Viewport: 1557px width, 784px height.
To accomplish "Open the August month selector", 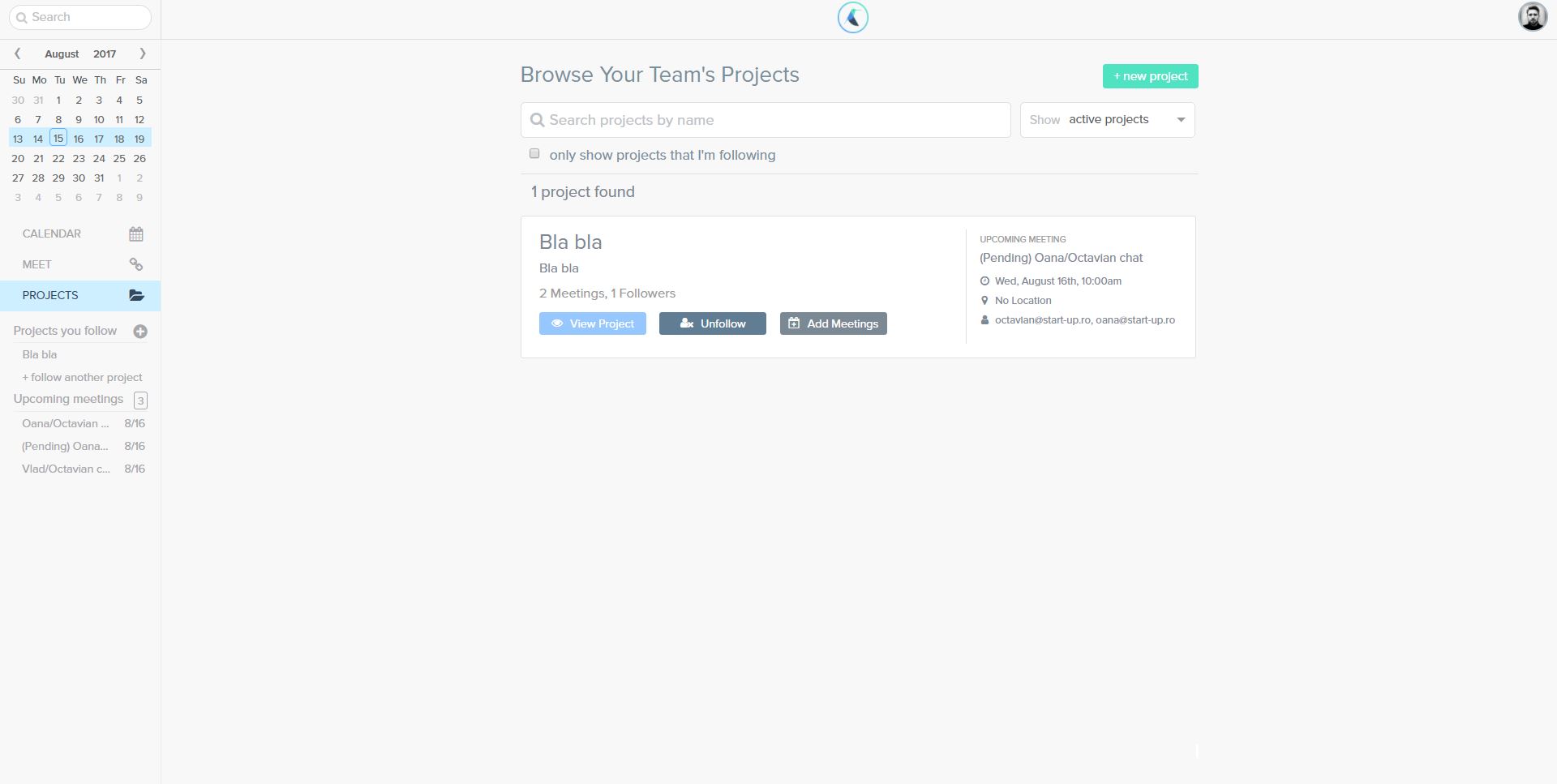I will 62,54.
